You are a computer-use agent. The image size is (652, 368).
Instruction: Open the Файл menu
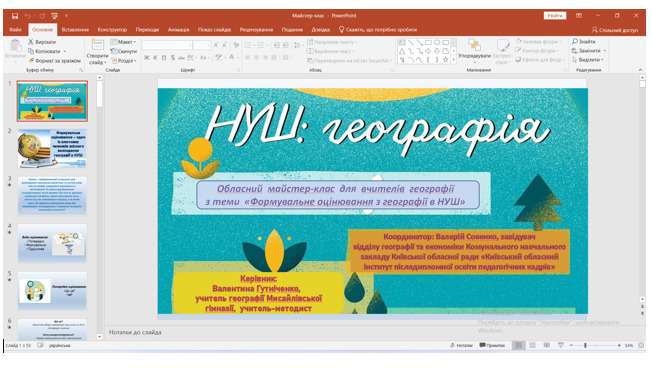(15, 30)
